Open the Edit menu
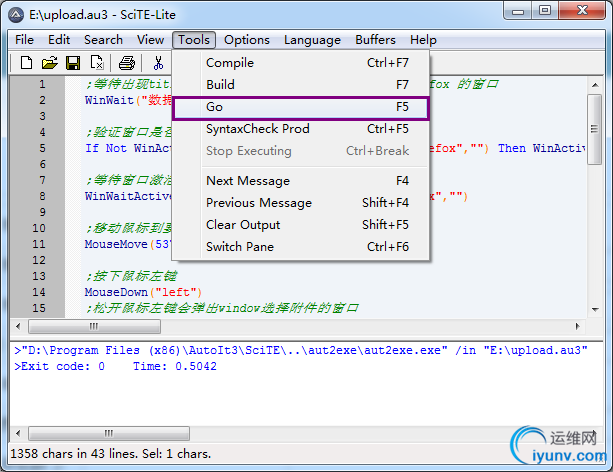 [x=59, y=40]
